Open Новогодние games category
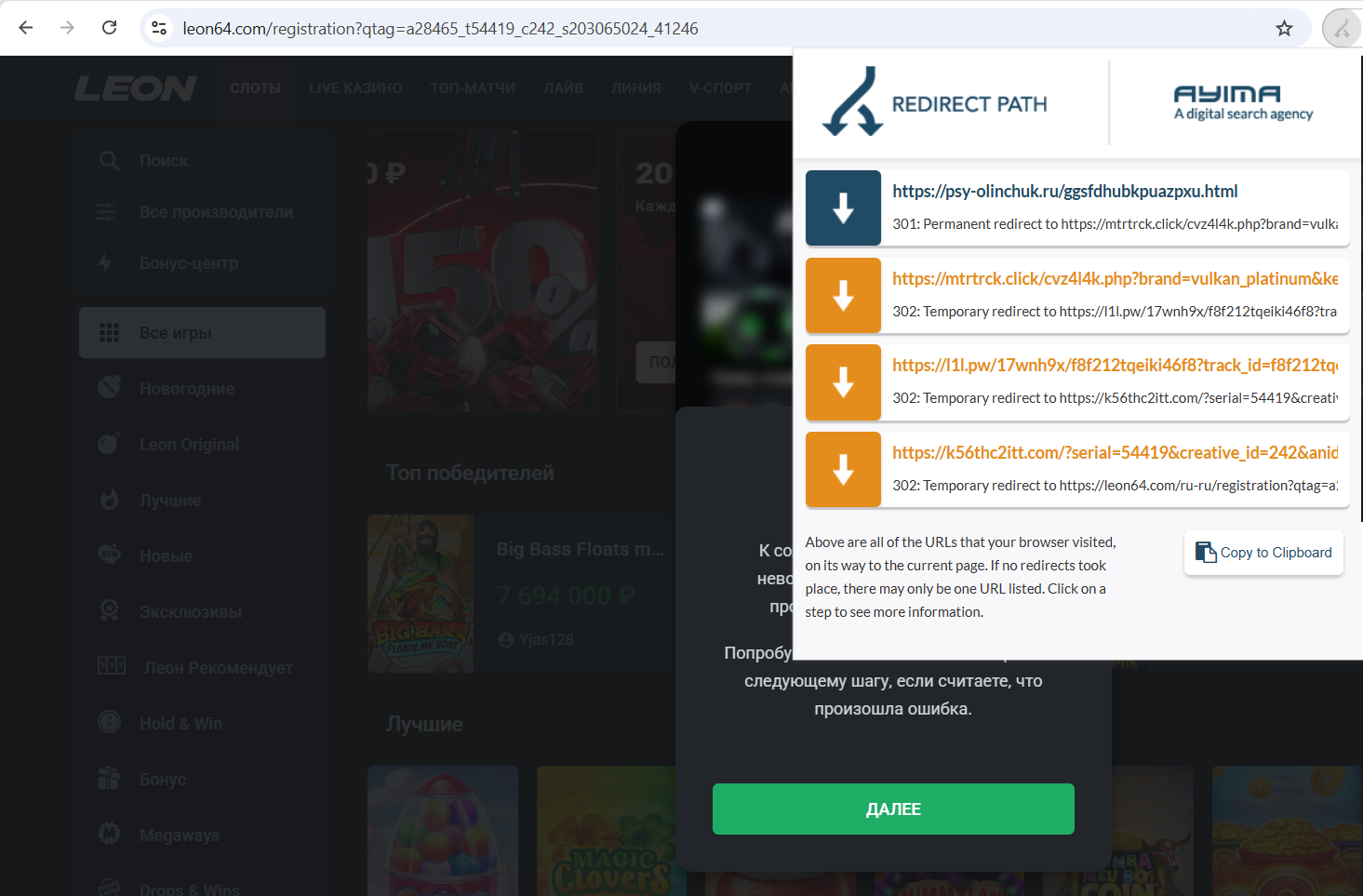Screen dimensions: 1363x896 pyautogui.click(x=187, y=389)
